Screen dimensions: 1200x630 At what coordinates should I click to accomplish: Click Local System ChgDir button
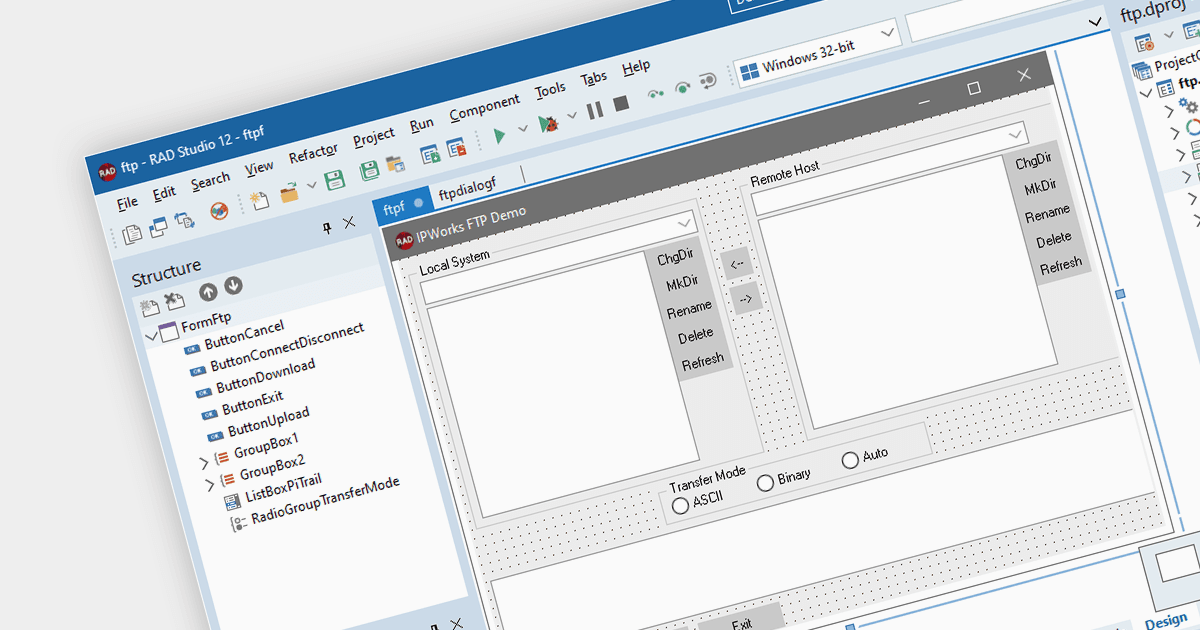tap(675, 257)
